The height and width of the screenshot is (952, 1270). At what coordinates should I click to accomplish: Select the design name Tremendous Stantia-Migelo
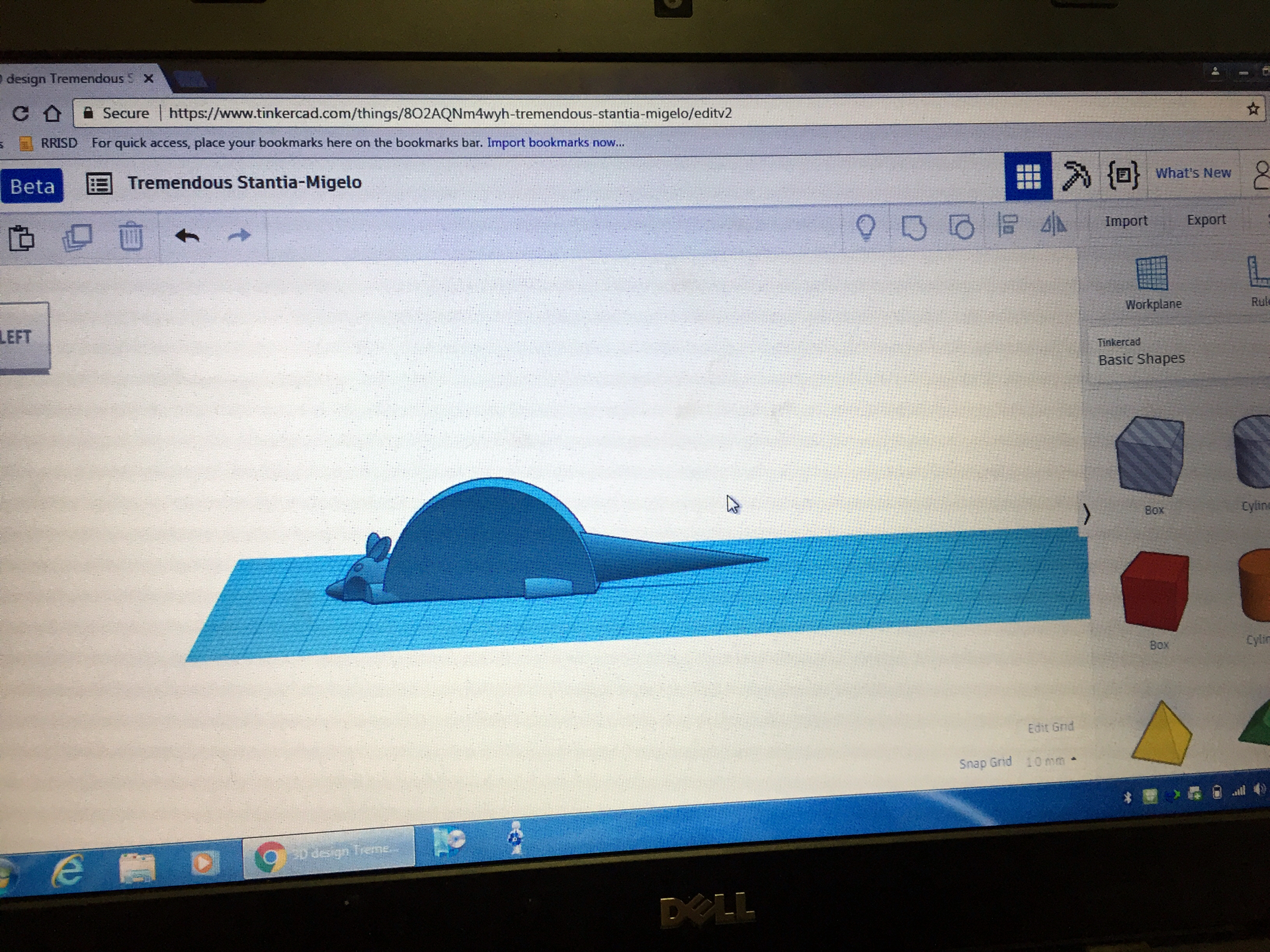[x=245, y=182]
